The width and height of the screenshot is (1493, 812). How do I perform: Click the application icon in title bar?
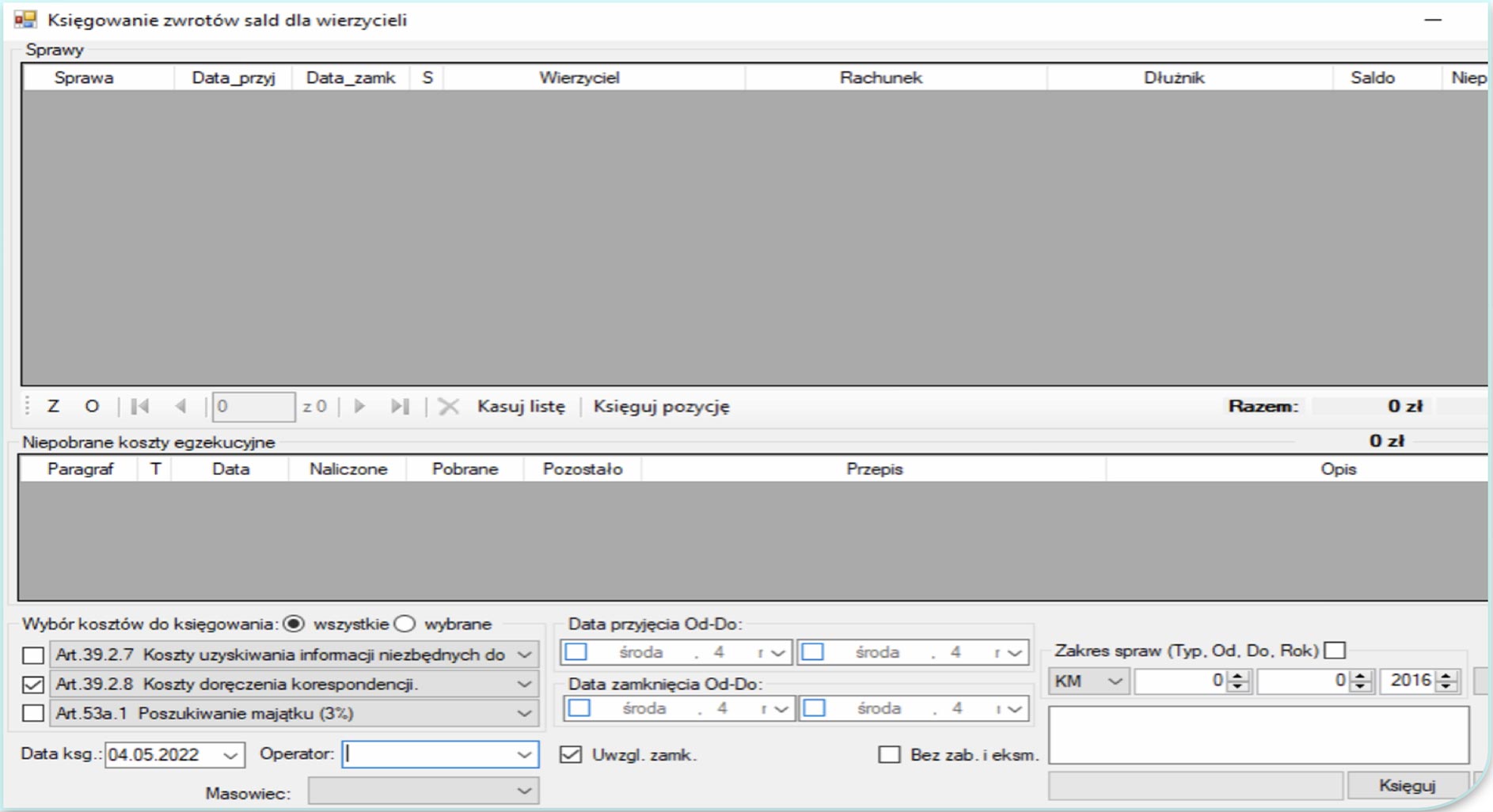click(25, 20)
